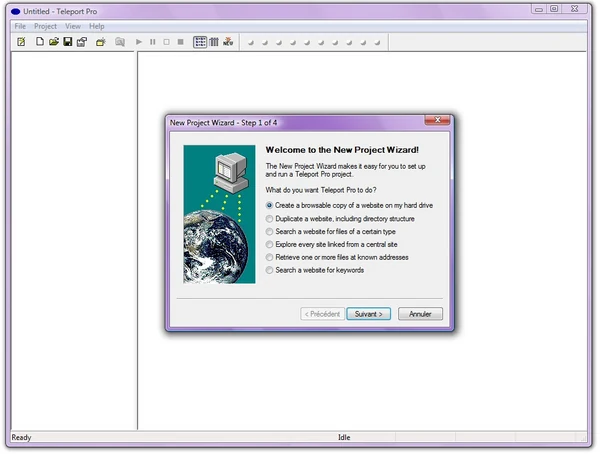Launch the New Project Wizard toolbar icon
This screenshot has width=600, height=454.
click(x=21, y=42)
